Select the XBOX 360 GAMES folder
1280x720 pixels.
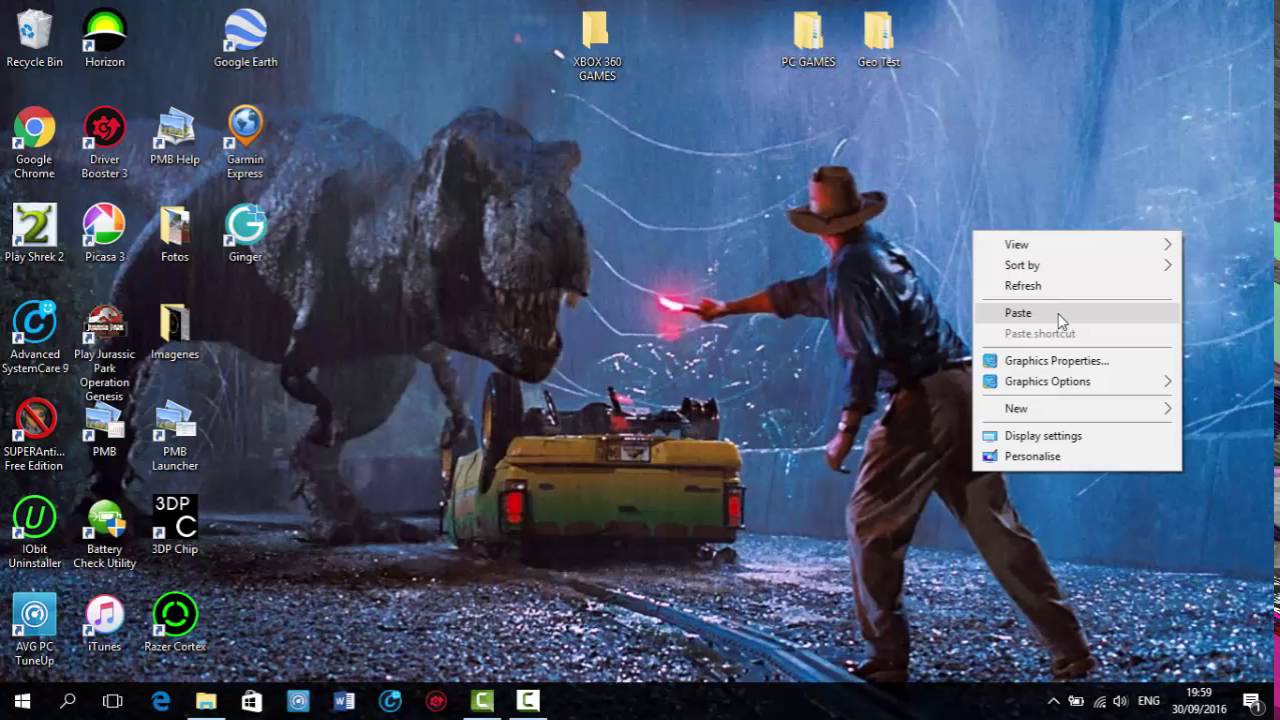[x=597, y=45]
